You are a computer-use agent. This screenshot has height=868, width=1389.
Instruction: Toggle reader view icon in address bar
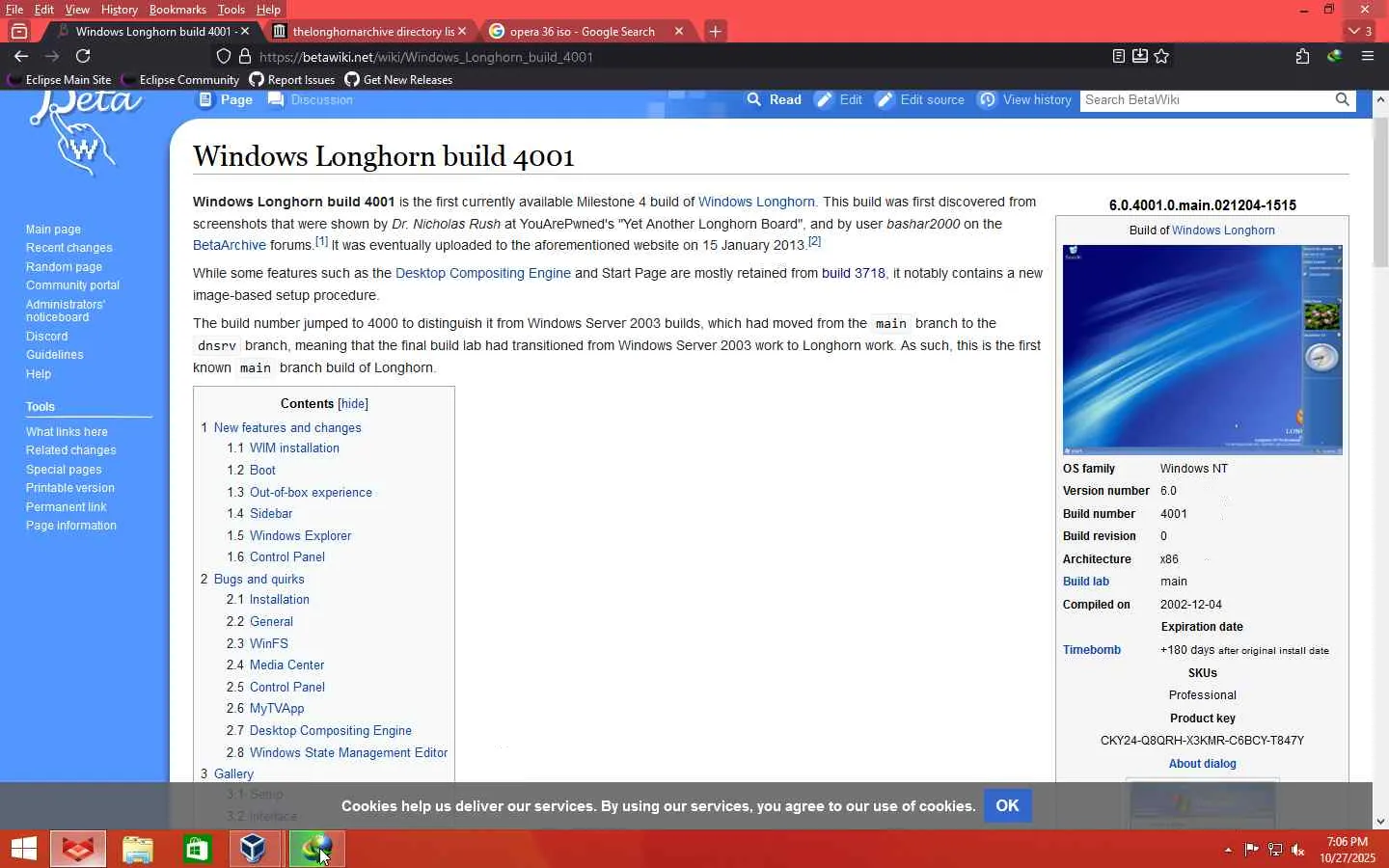pyautogui.click(x=1119, y=56)
